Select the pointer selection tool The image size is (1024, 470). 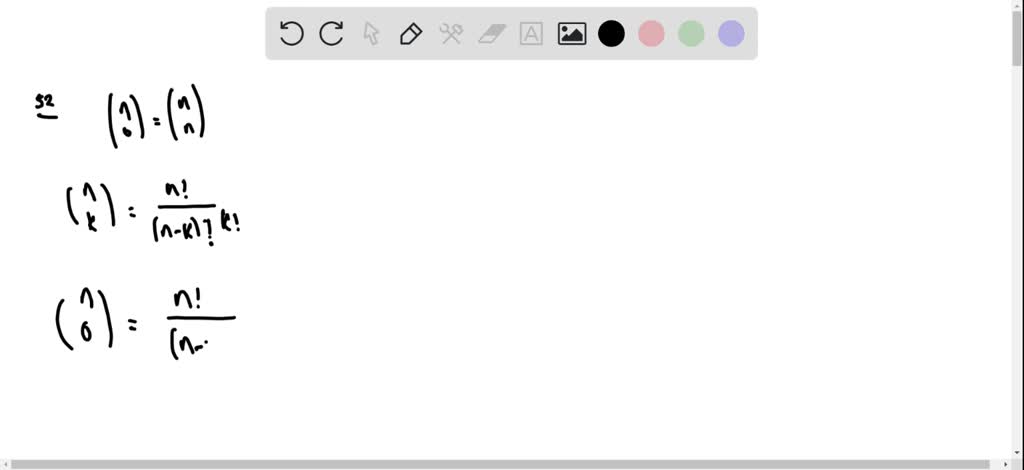pyautogui.click(x=371, y=33)
